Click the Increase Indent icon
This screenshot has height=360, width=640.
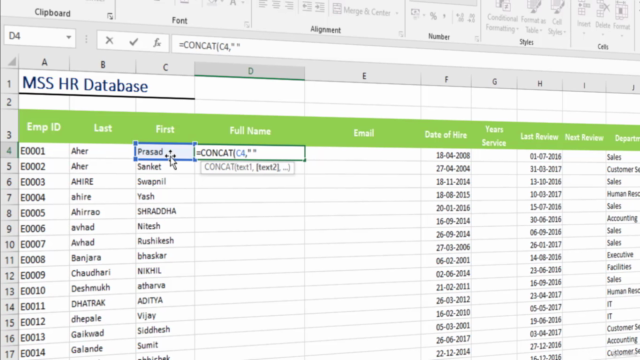coord(320,7)
